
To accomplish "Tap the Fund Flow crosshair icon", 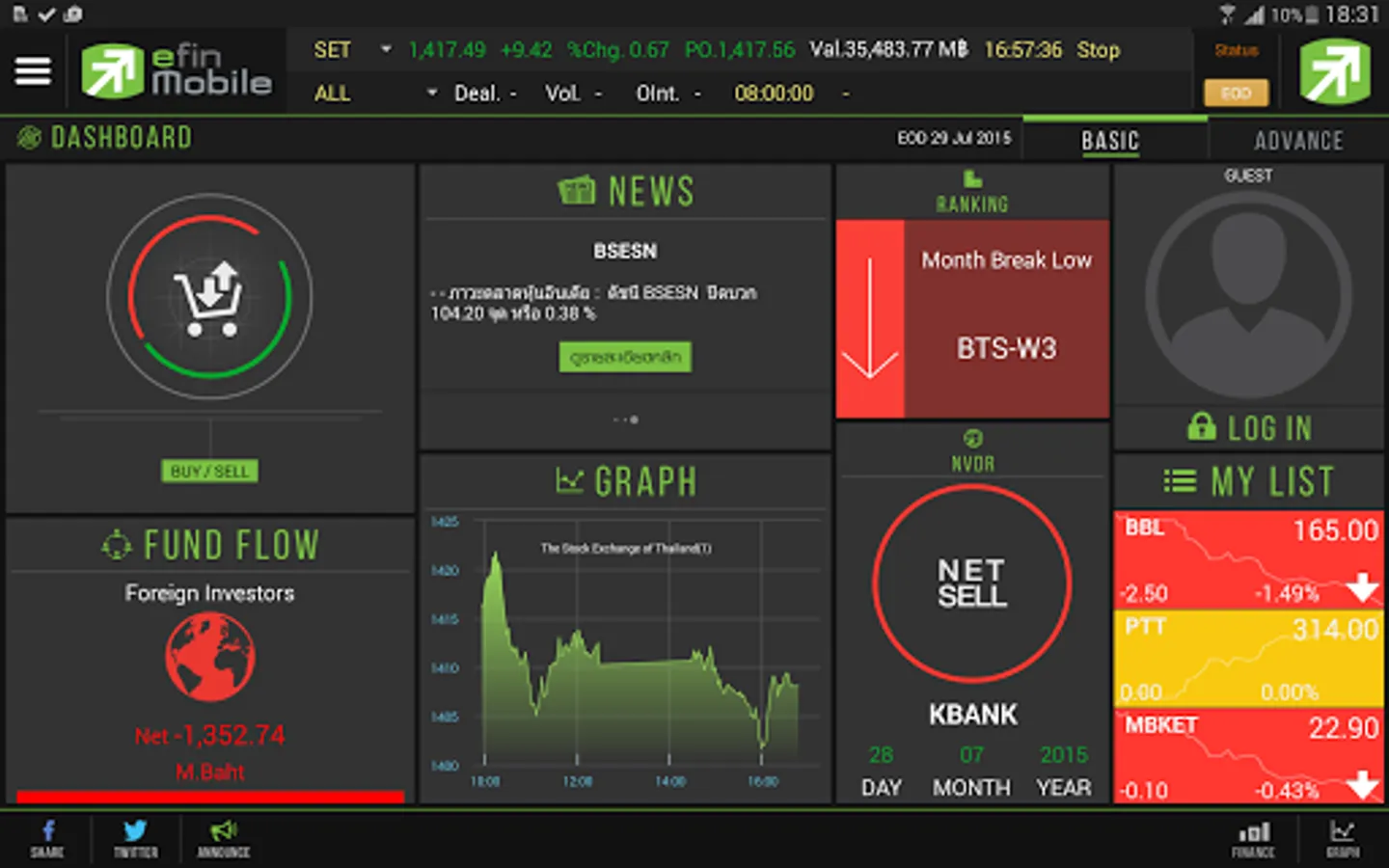I will click(117, 546).
